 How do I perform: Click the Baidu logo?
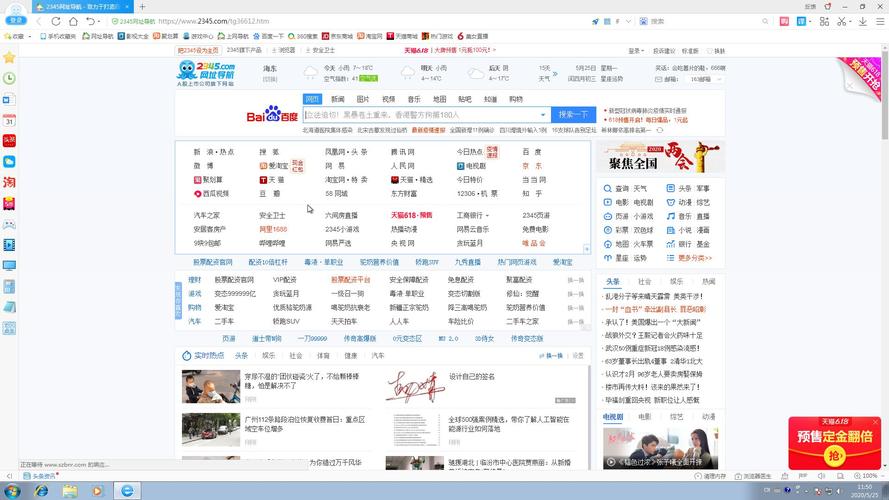[x=272, y=114]
